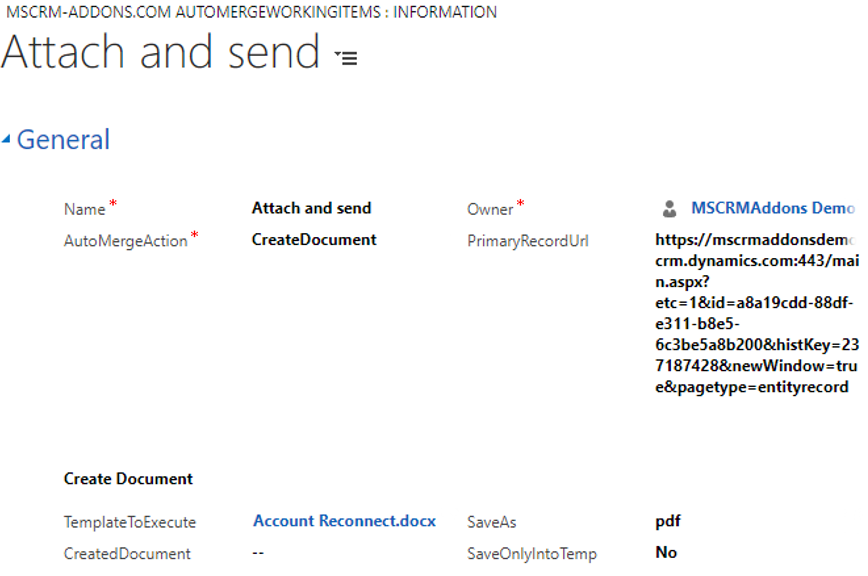868x576 pixels.
Task: Click the AUTOMERGEWORKINGITEMS : INFORMATION breadcrumb text
Action: point(336,12)
